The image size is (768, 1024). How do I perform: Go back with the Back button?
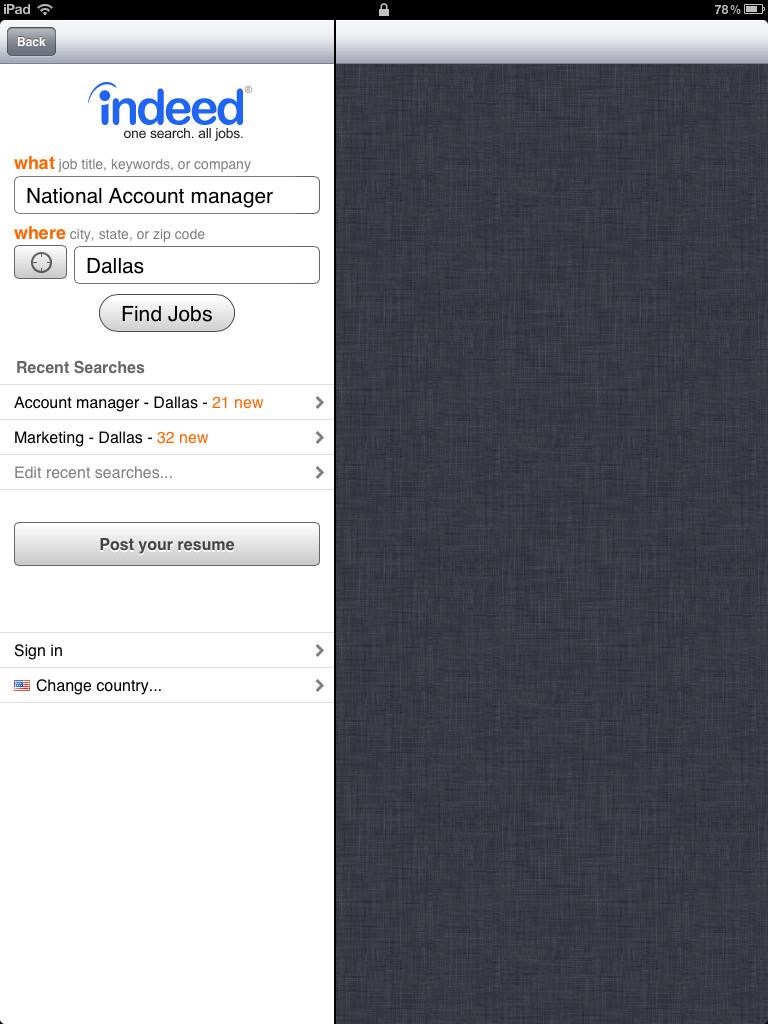(31, 42)
